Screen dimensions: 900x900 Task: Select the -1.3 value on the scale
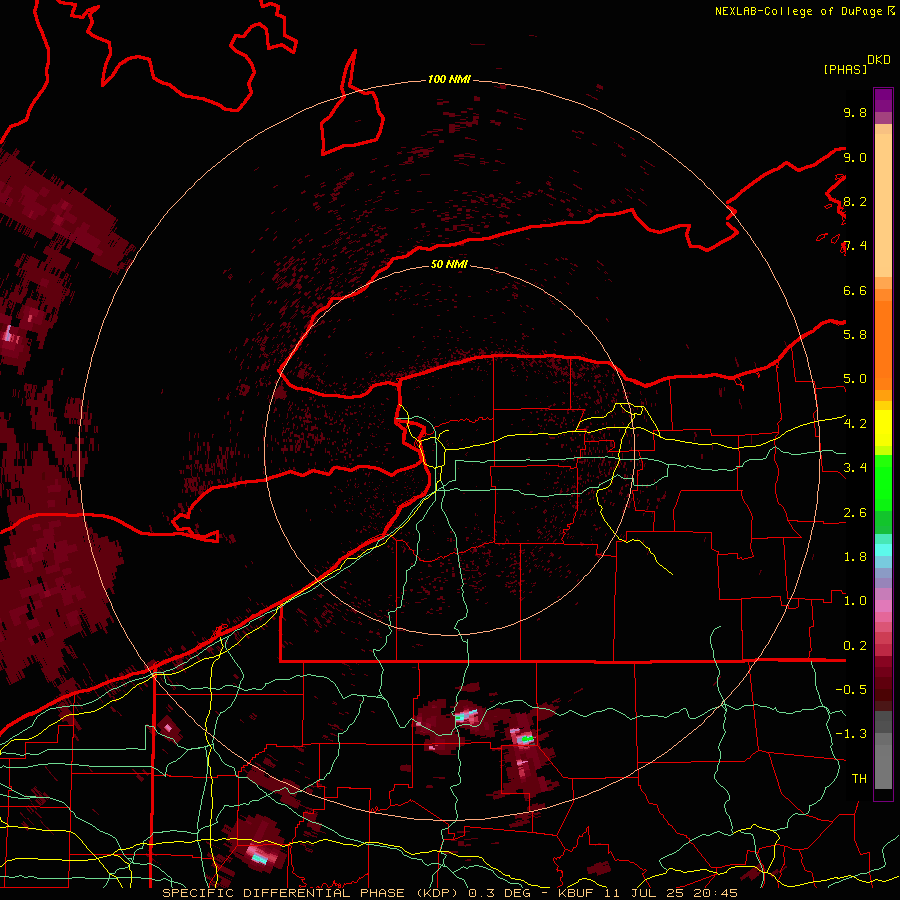[851, 734]
